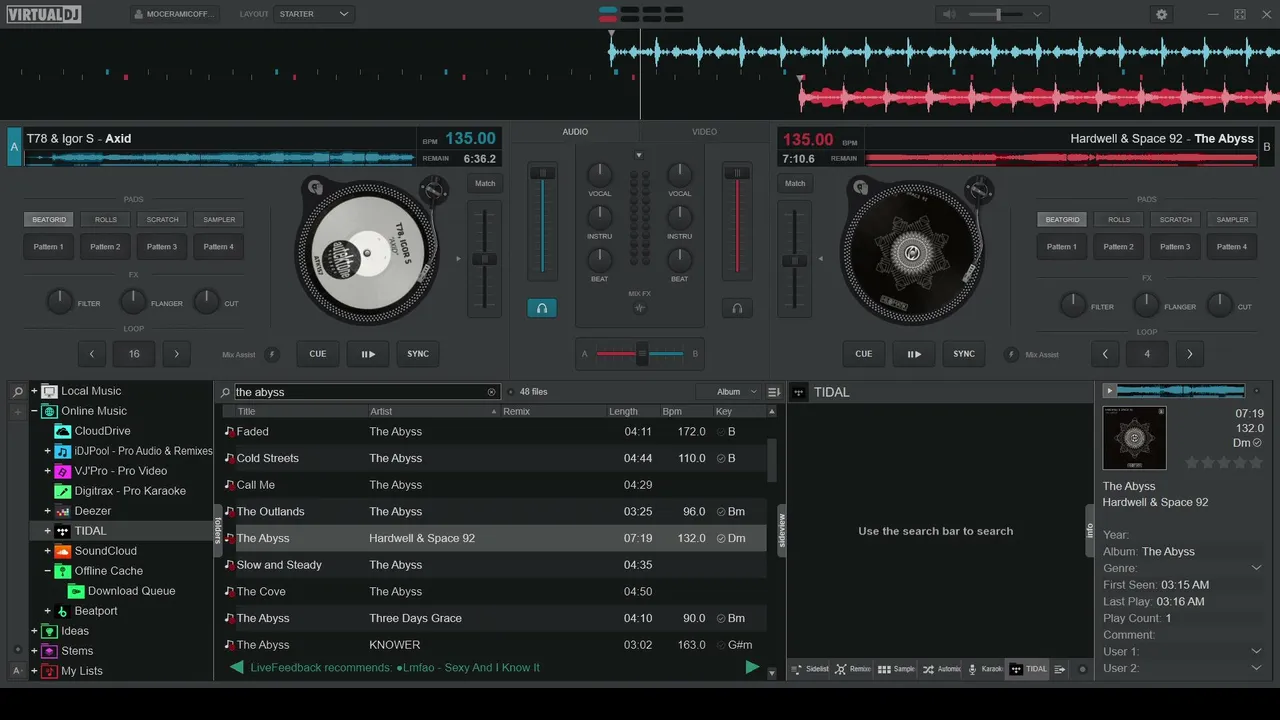Click the user account profile button
Image resolution: width=1280 pixels, height=720 pixels.
click(175, 14)
